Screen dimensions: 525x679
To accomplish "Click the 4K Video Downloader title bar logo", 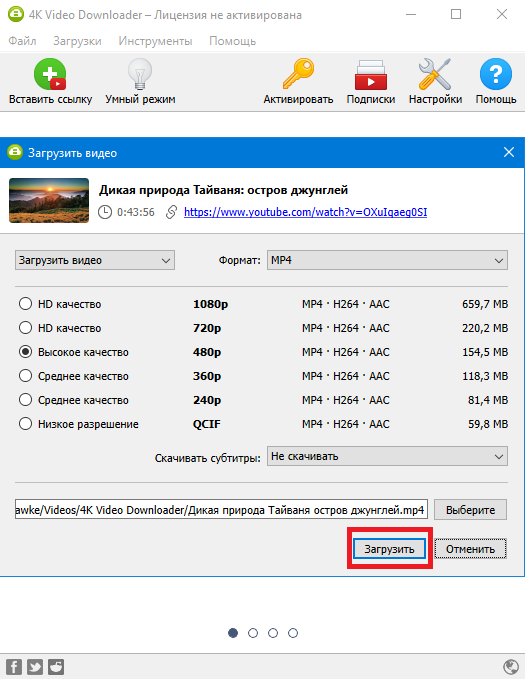I will pyautogui.click(x=16, y=14).
